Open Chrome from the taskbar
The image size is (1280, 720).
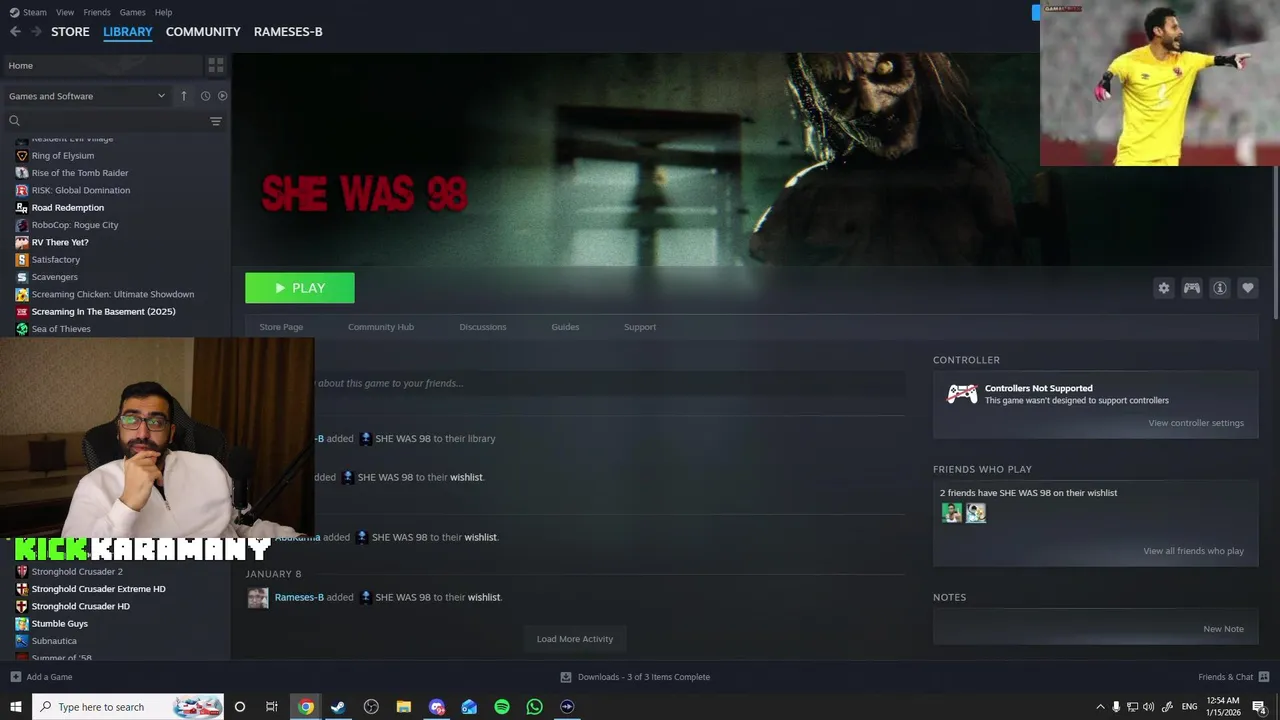[306, 707]
